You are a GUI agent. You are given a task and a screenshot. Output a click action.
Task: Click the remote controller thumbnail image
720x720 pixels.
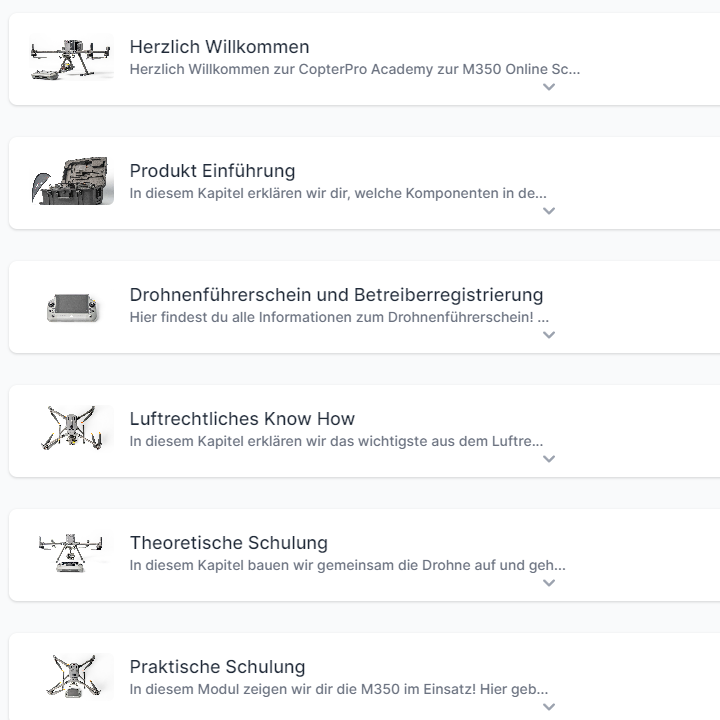click(x=72, y=306)
